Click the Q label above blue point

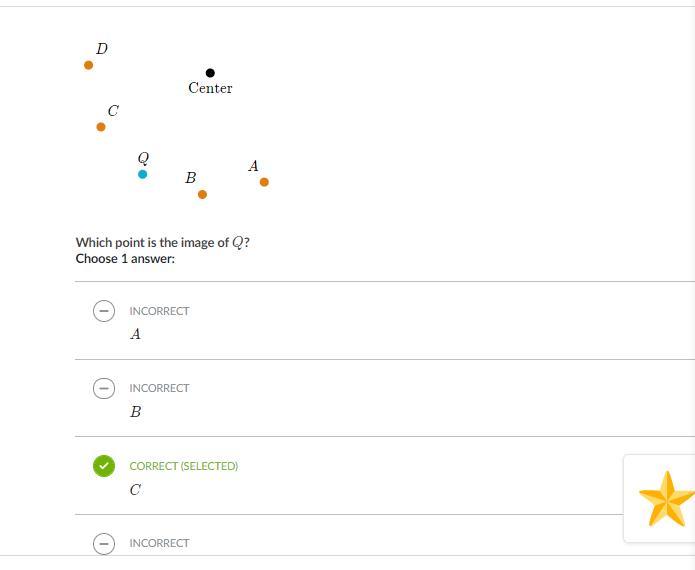(143, 158)
